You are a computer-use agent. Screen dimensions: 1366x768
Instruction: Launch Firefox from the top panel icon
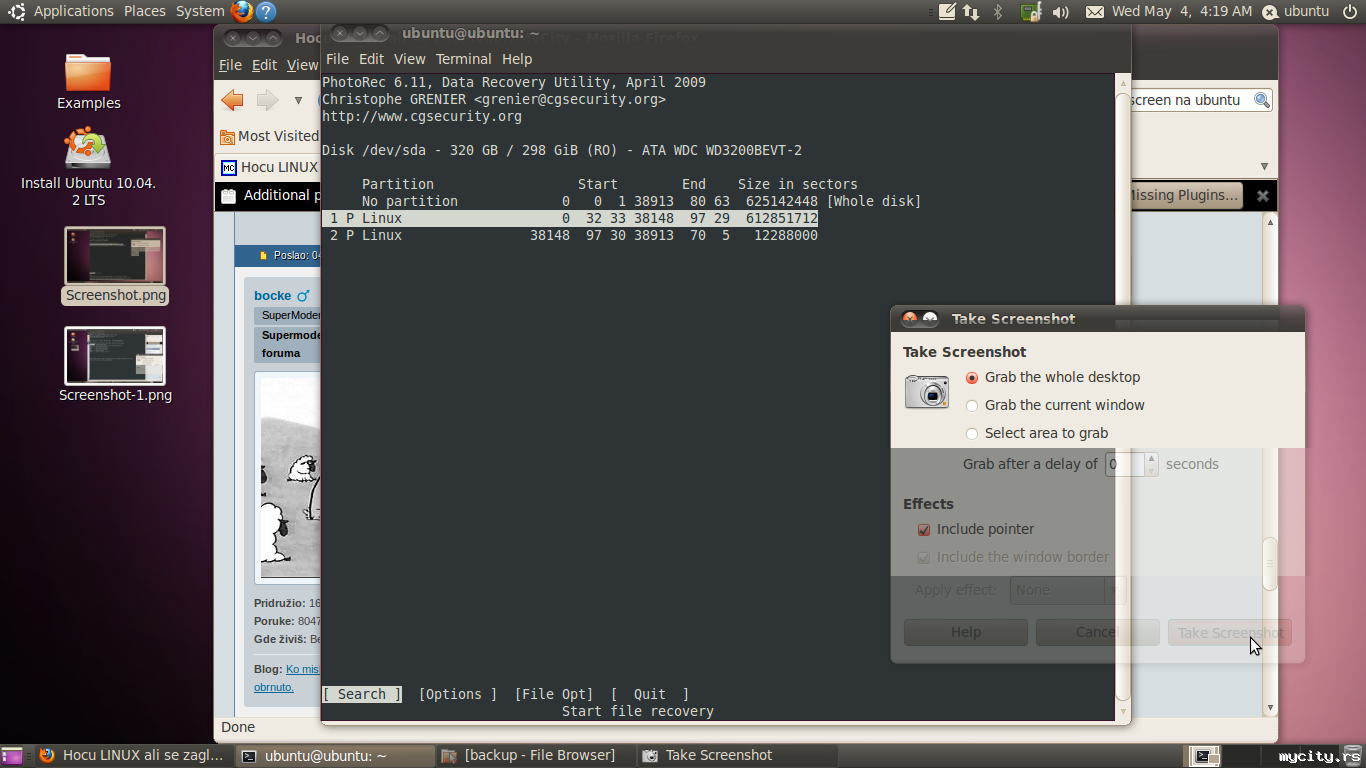[241, 11]
